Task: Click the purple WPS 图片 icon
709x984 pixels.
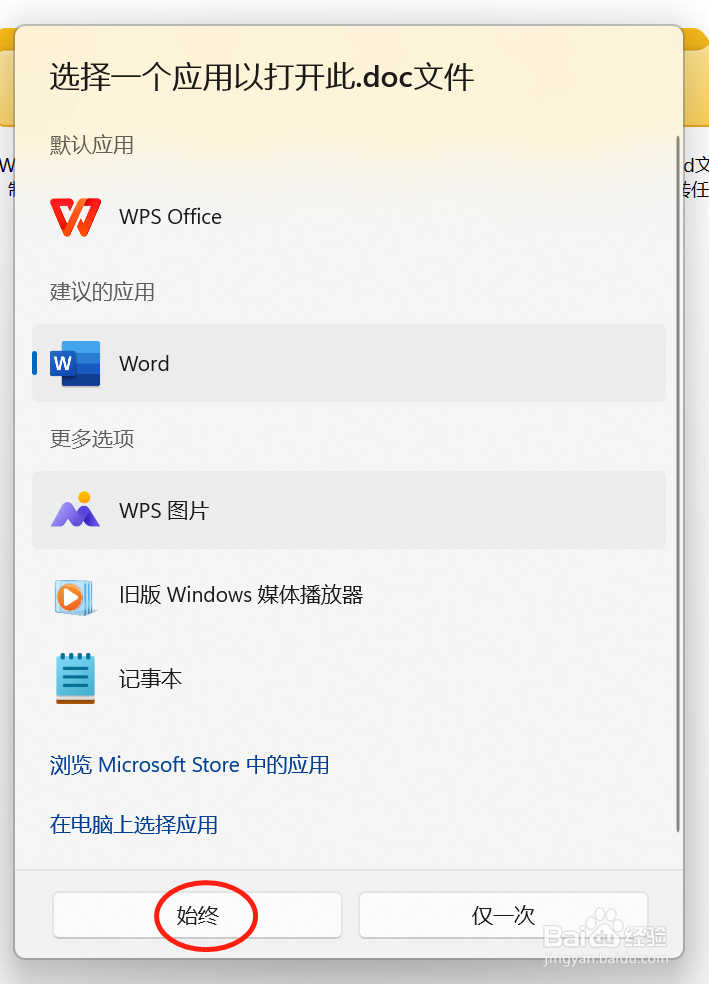Action: (x=75, y=510)
